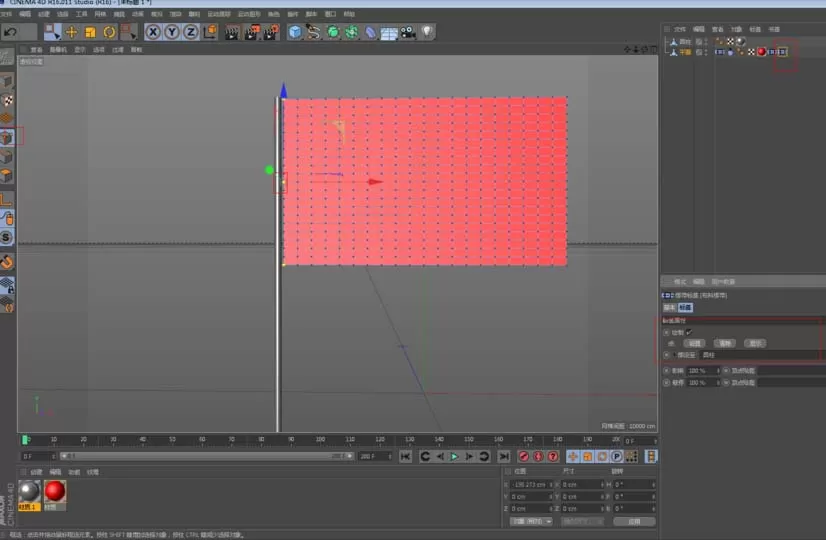Click the magnet Snap settings icon

point(7,261)
